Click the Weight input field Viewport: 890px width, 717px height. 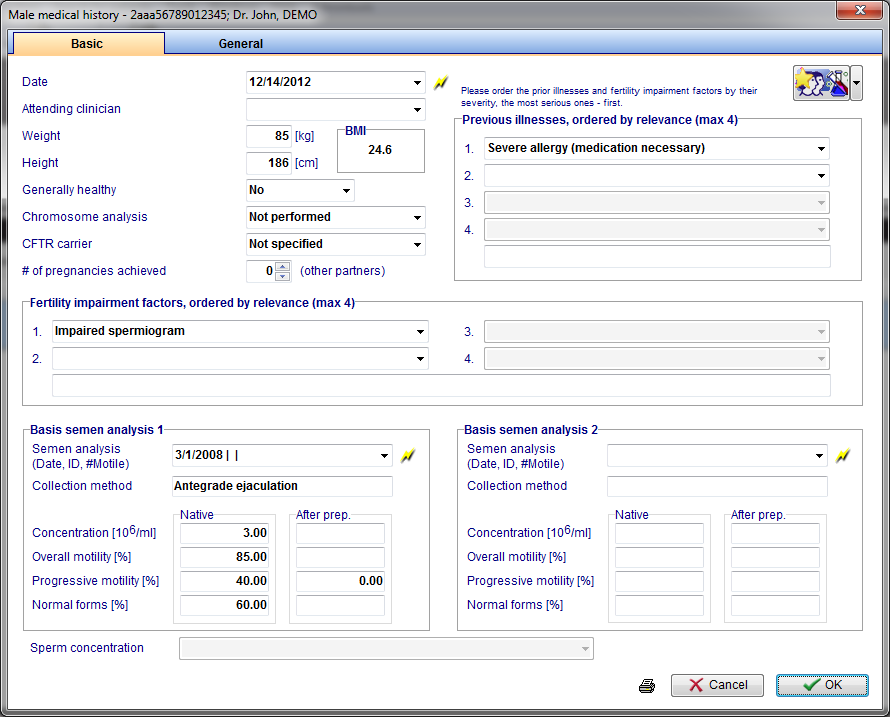point(269,136)
